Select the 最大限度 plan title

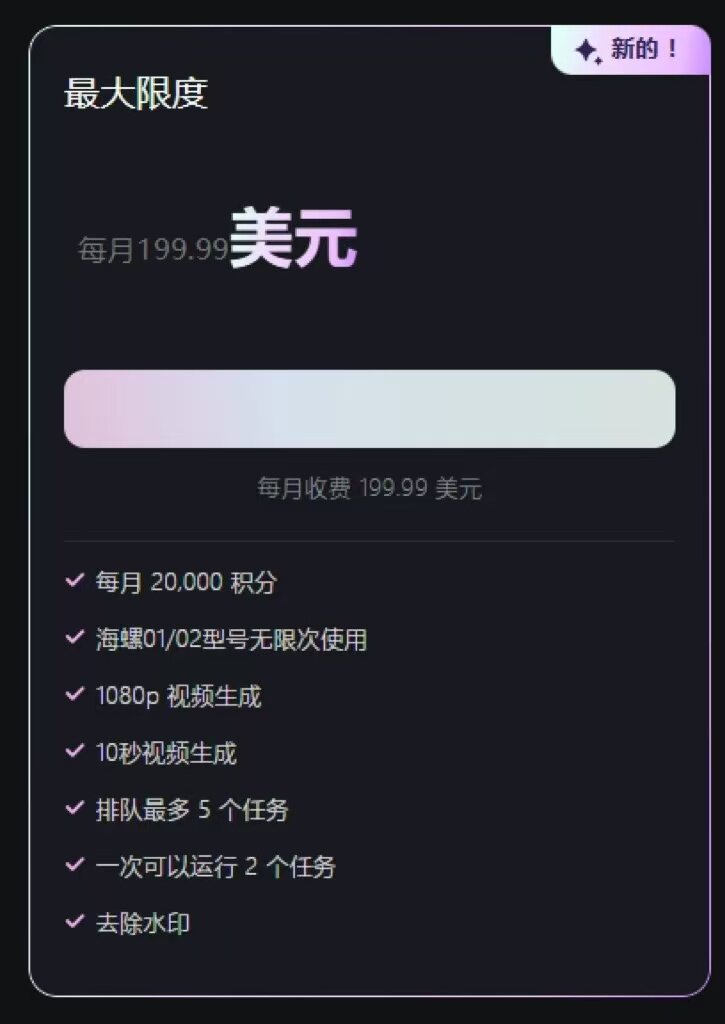click(136, 94)
